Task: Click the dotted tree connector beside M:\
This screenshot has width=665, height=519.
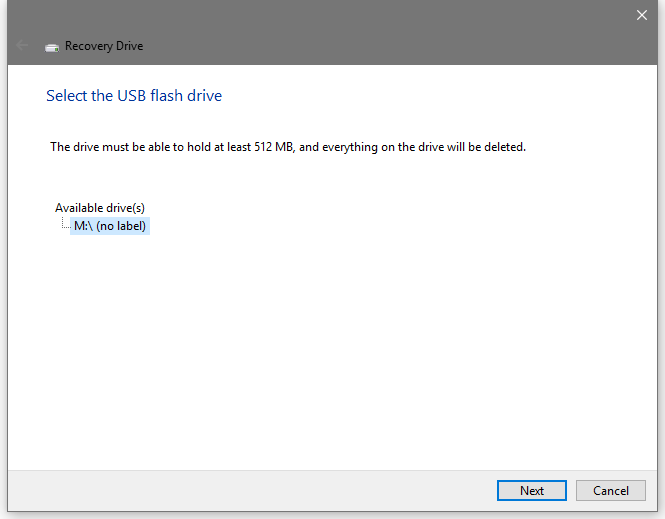Action: tap(66, 223)
